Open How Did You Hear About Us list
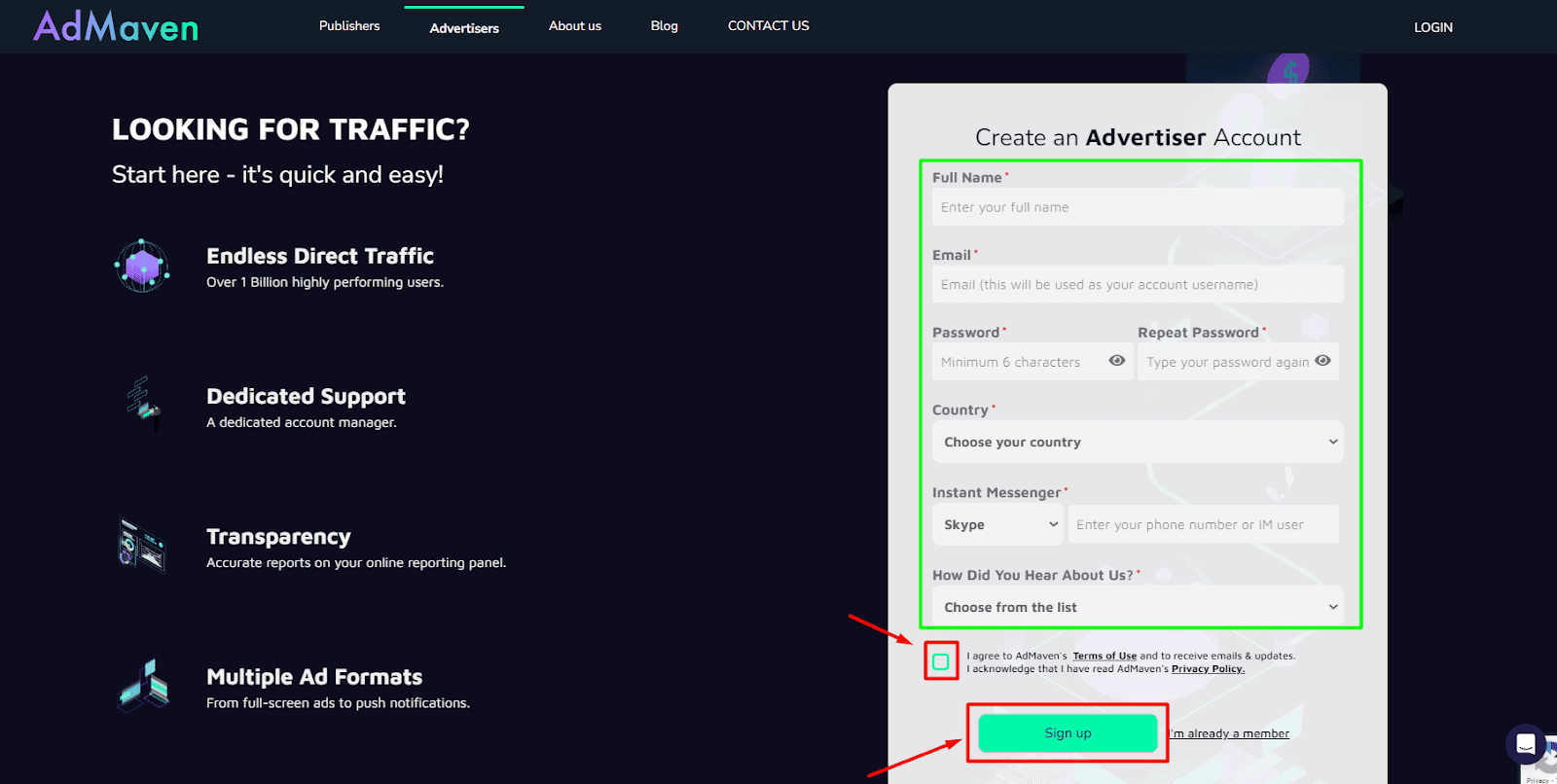The image size is (1557, 784). pyautogui.click(x=1137, y=607)
